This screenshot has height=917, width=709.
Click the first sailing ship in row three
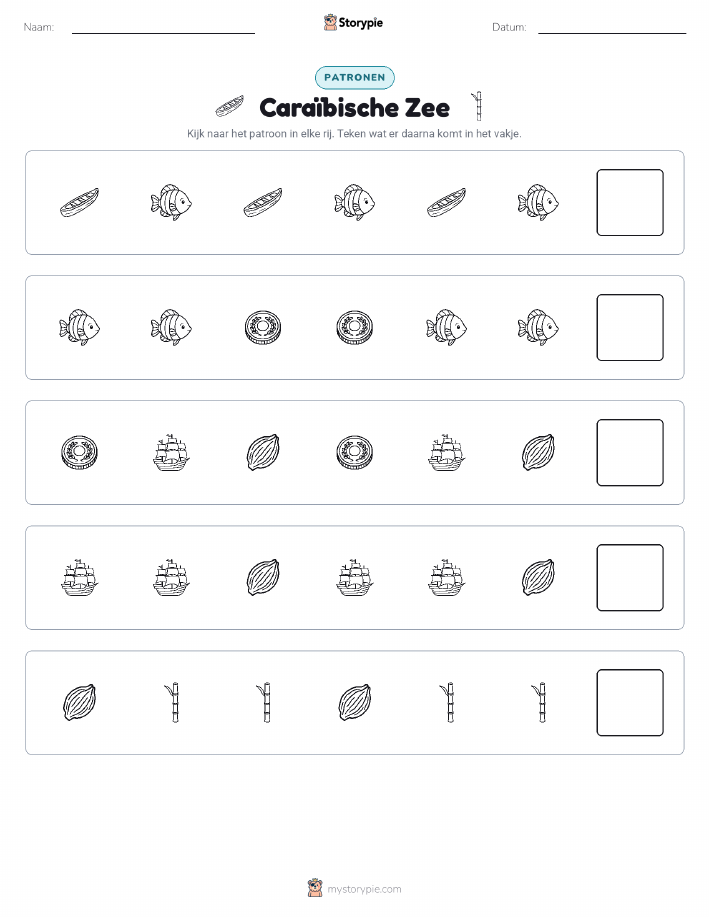coord(171,453)
